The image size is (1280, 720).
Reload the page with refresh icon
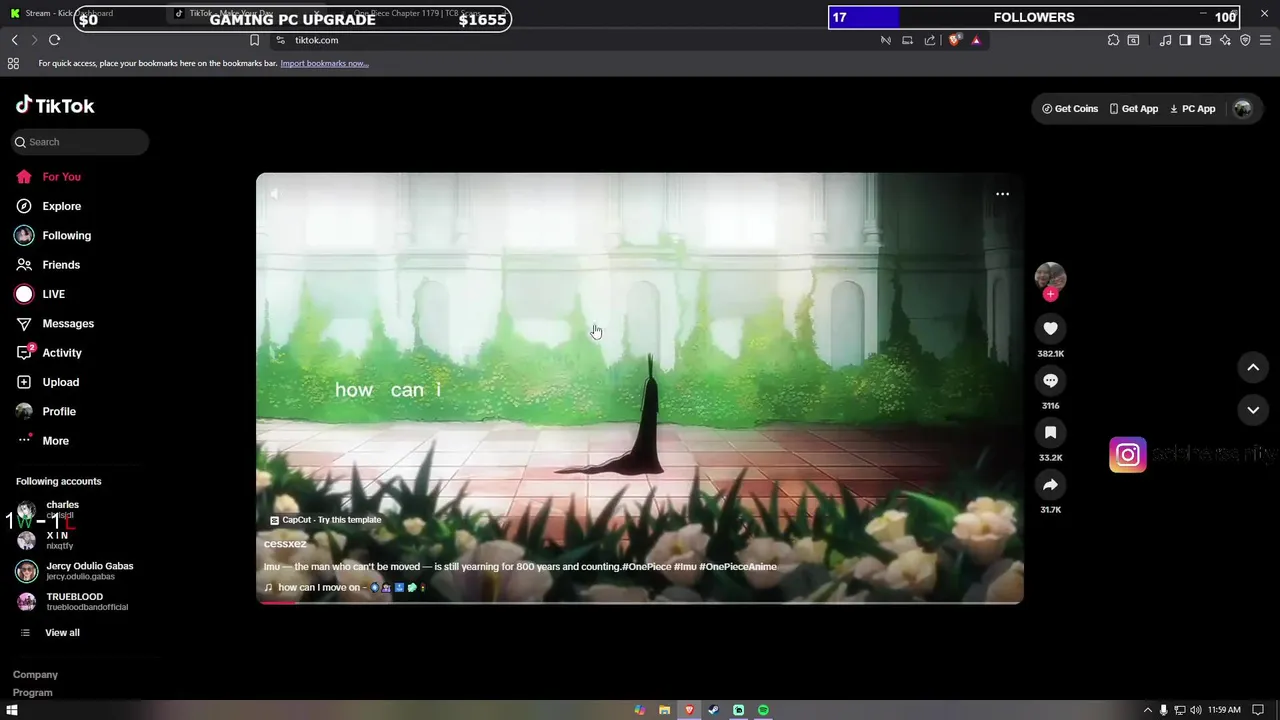pyautogui.click(x=54, y=40)
